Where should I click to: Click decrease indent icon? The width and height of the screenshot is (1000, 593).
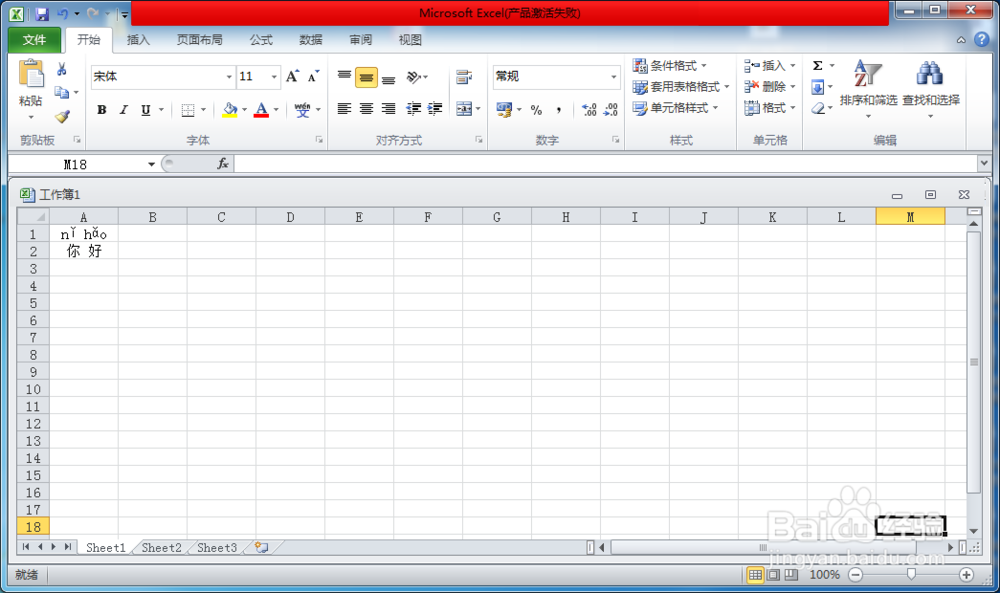413,109
